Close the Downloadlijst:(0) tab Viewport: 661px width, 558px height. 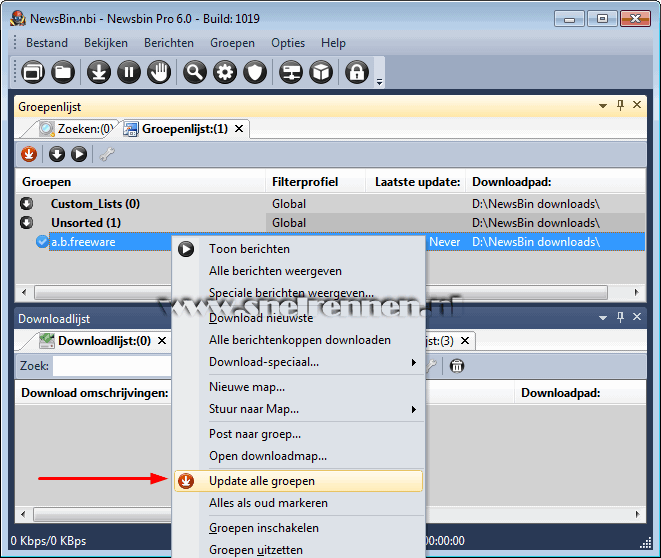click(162, 341)
